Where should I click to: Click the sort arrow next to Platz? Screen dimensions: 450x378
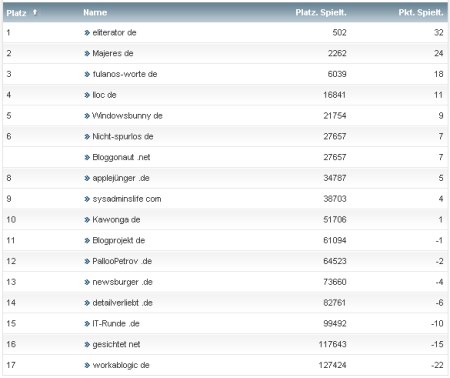[35, 12]
